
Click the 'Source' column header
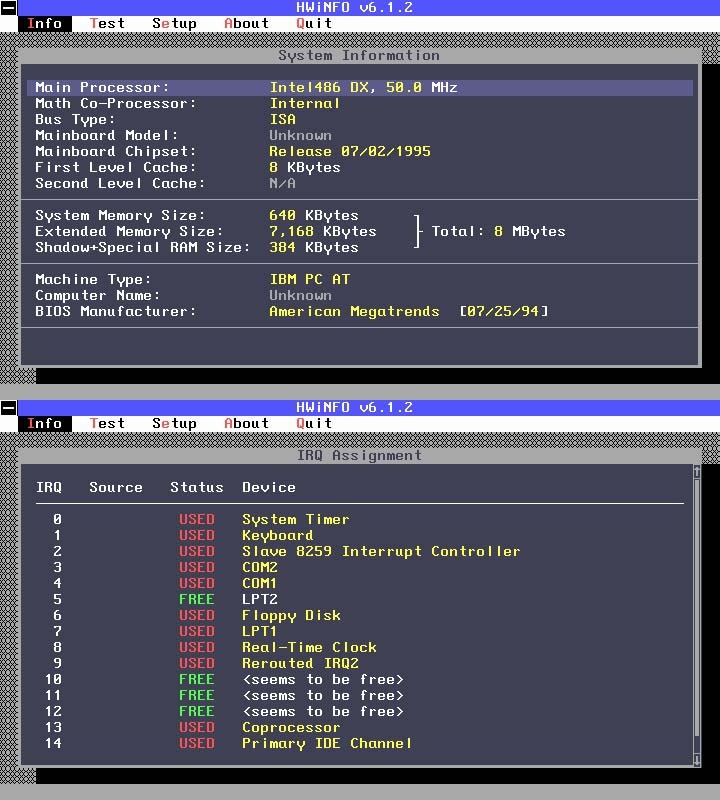point(116,487)
